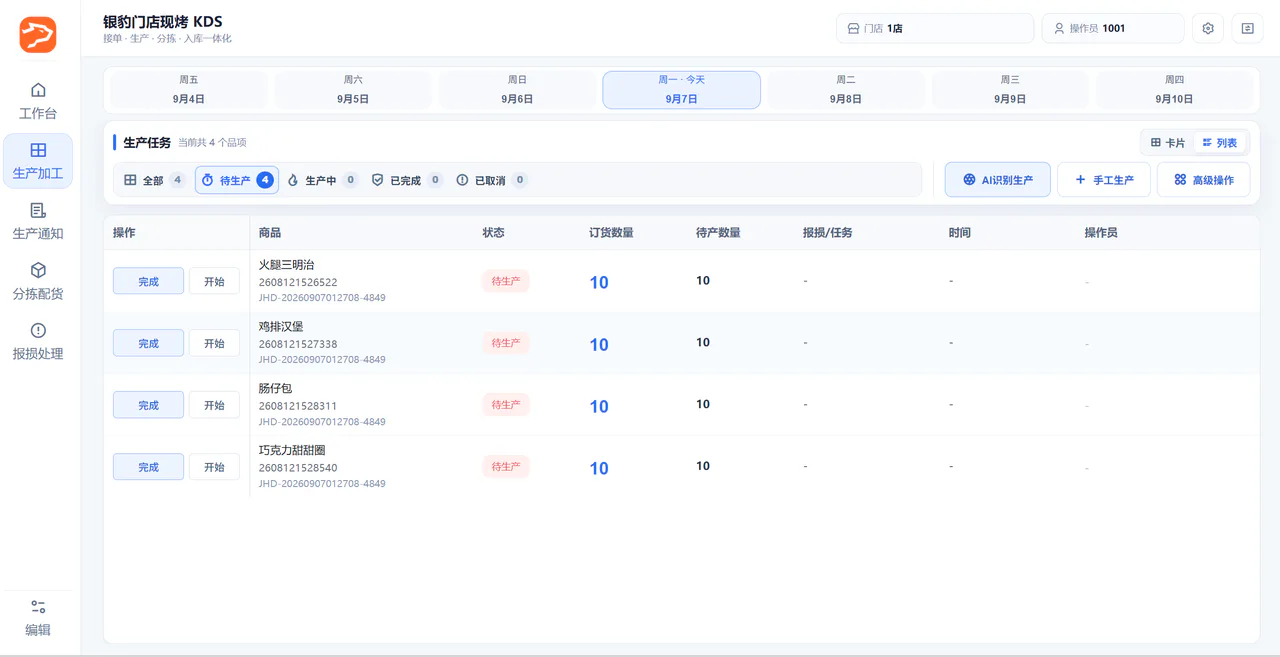Select 周二 9月8日 date tab
Screen dimensions: 1280x657
click(846, 90)
